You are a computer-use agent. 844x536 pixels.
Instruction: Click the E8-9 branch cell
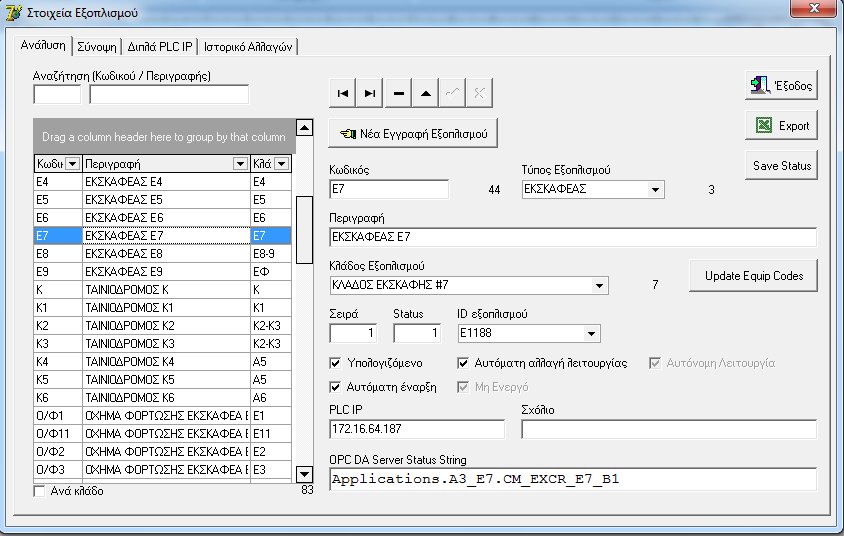tap(271, 253)
